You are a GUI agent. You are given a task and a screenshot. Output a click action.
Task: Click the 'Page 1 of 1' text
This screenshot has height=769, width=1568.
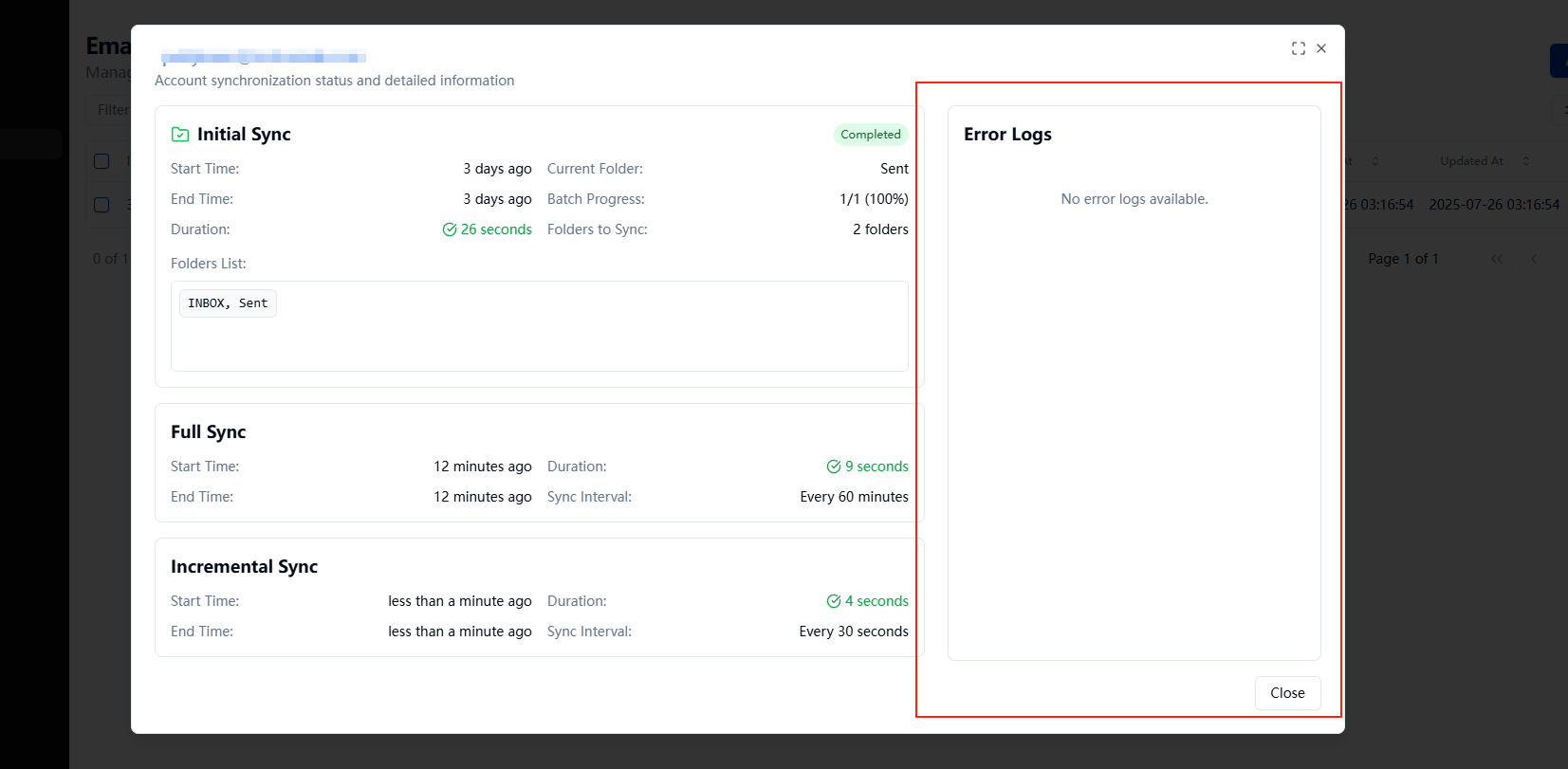[1403, 259]
